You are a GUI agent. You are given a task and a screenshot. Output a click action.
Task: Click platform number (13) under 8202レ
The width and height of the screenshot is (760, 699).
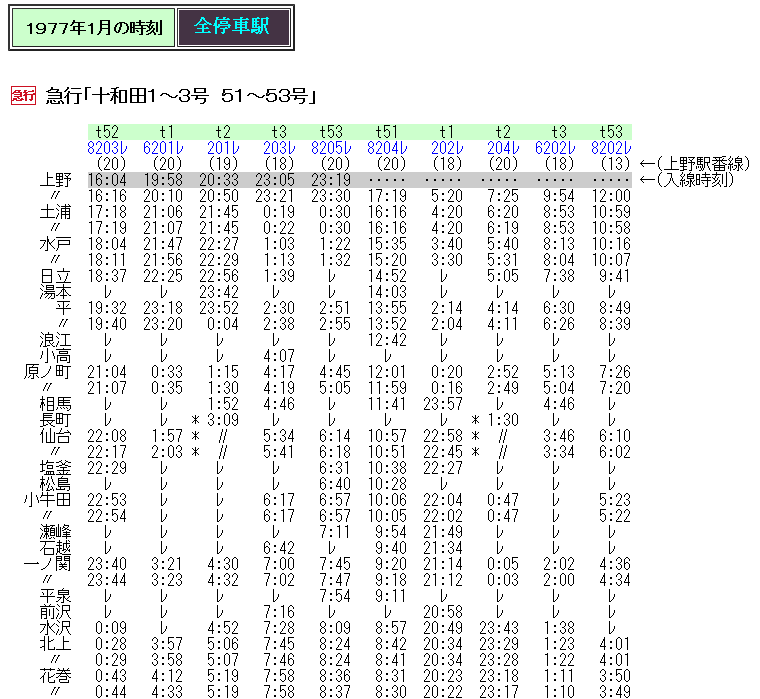point(615,164)
